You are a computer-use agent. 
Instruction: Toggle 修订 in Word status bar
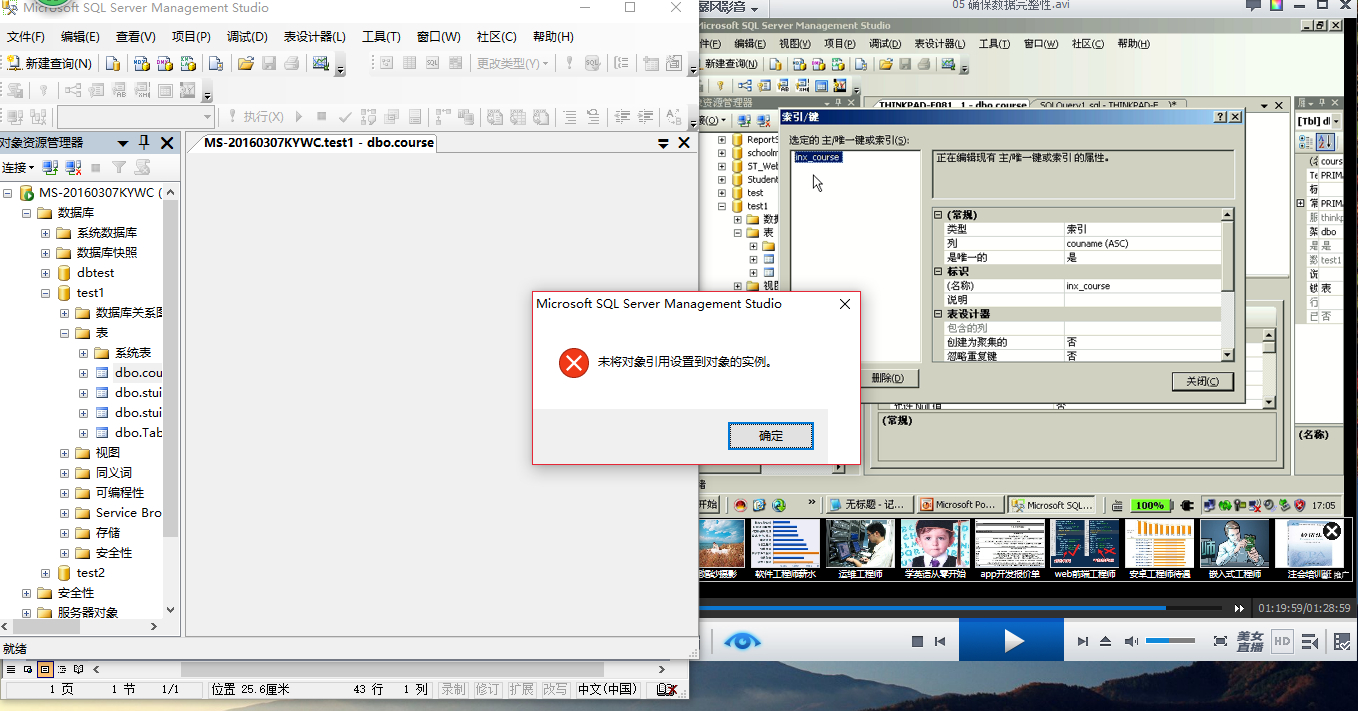(487, 689)
